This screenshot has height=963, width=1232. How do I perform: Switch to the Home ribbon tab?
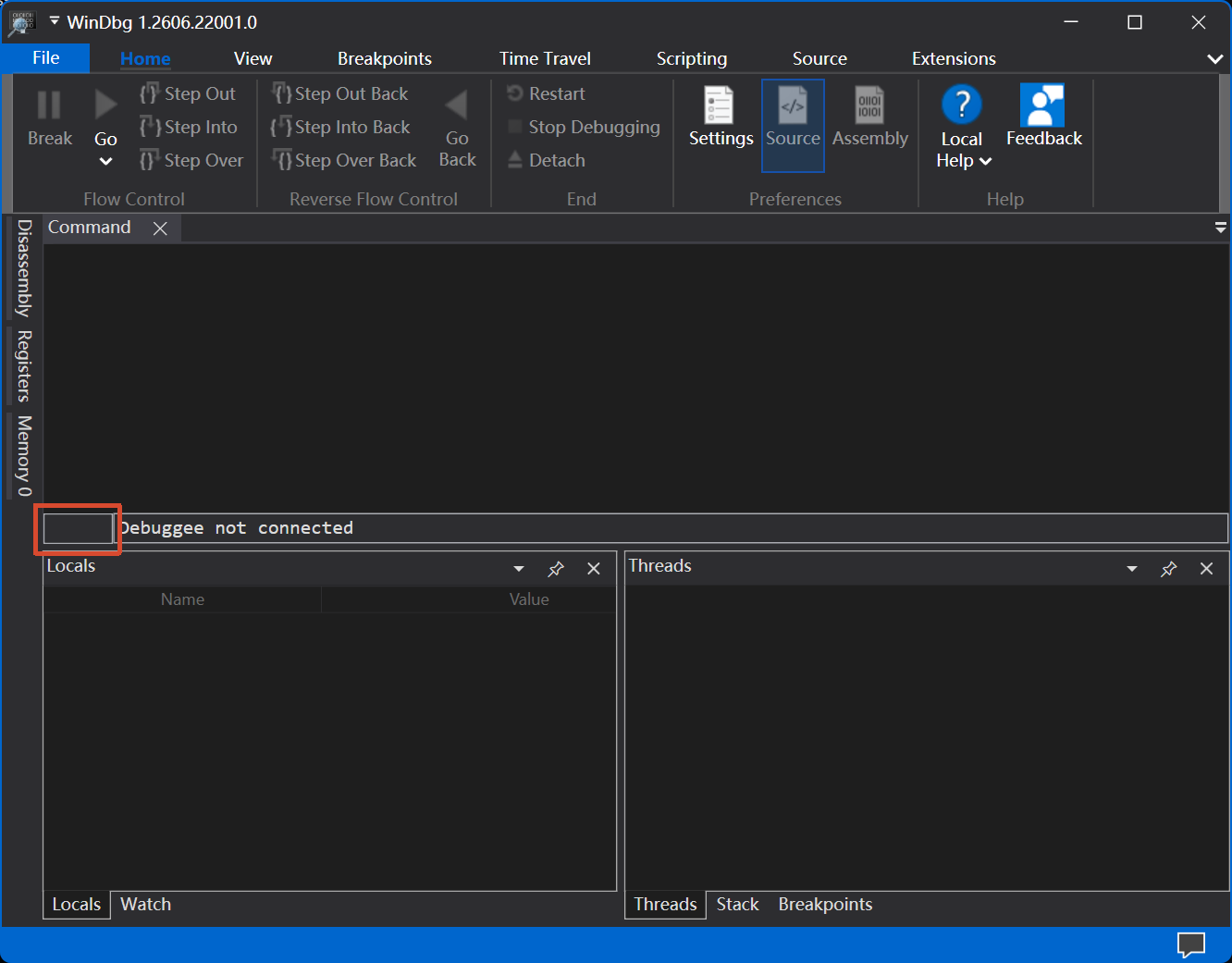[x=145, y=58]
